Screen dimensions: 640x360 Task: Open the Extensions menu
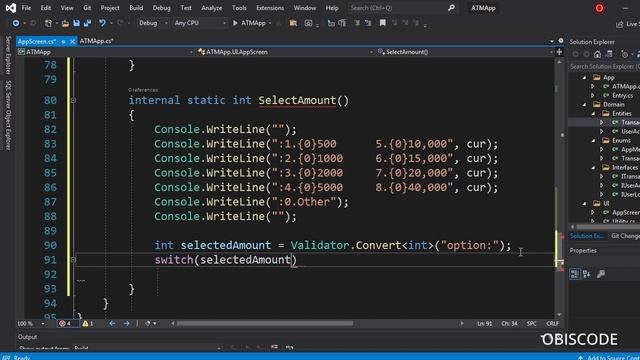click(270, 8)
